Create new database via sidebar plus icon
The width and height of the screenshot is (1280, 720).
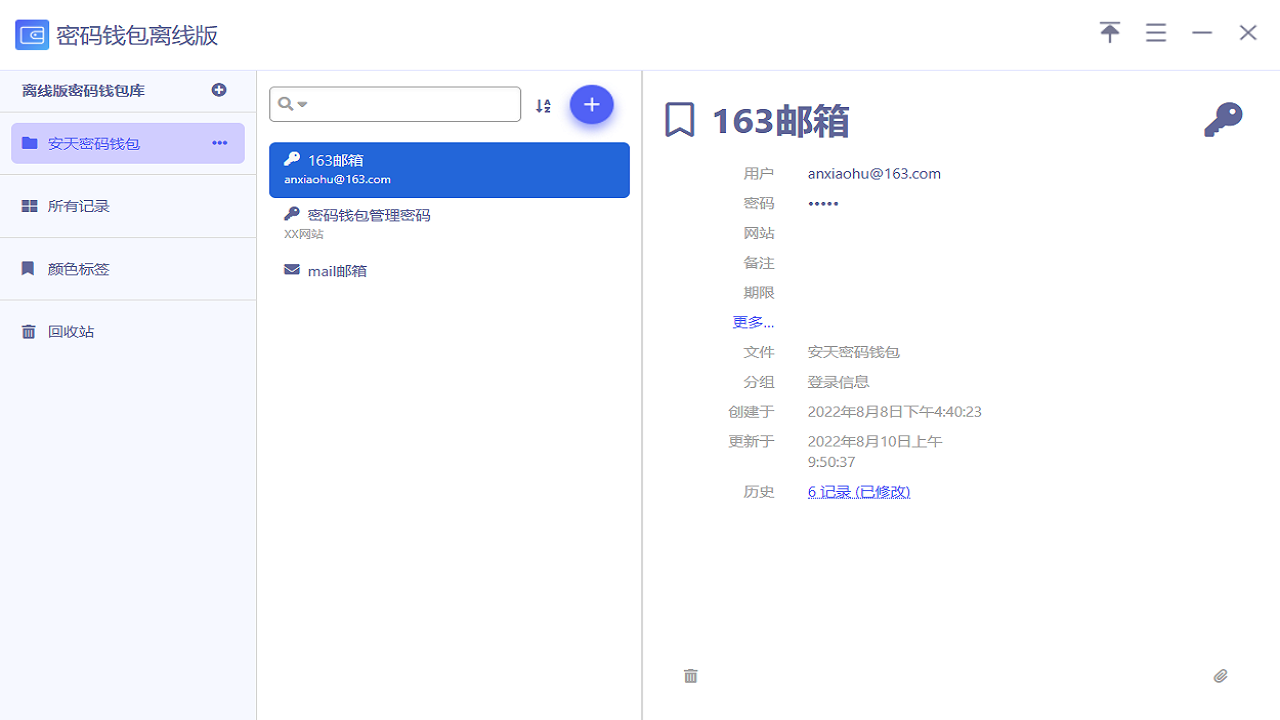pyautogui.click(x=219, y=89)
